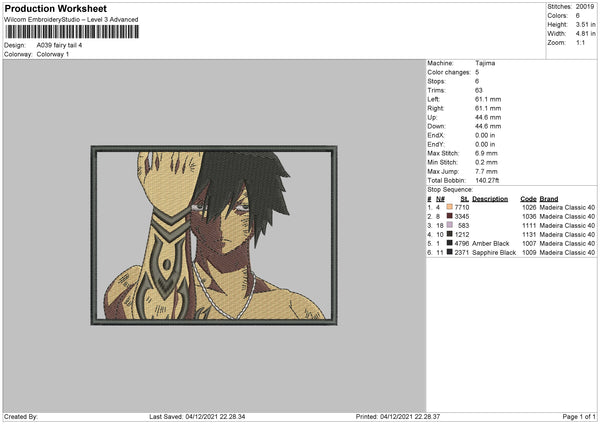Click stitch count 3345 in row 2
Viewport: 600px width, 424px height.
[462, 217]
